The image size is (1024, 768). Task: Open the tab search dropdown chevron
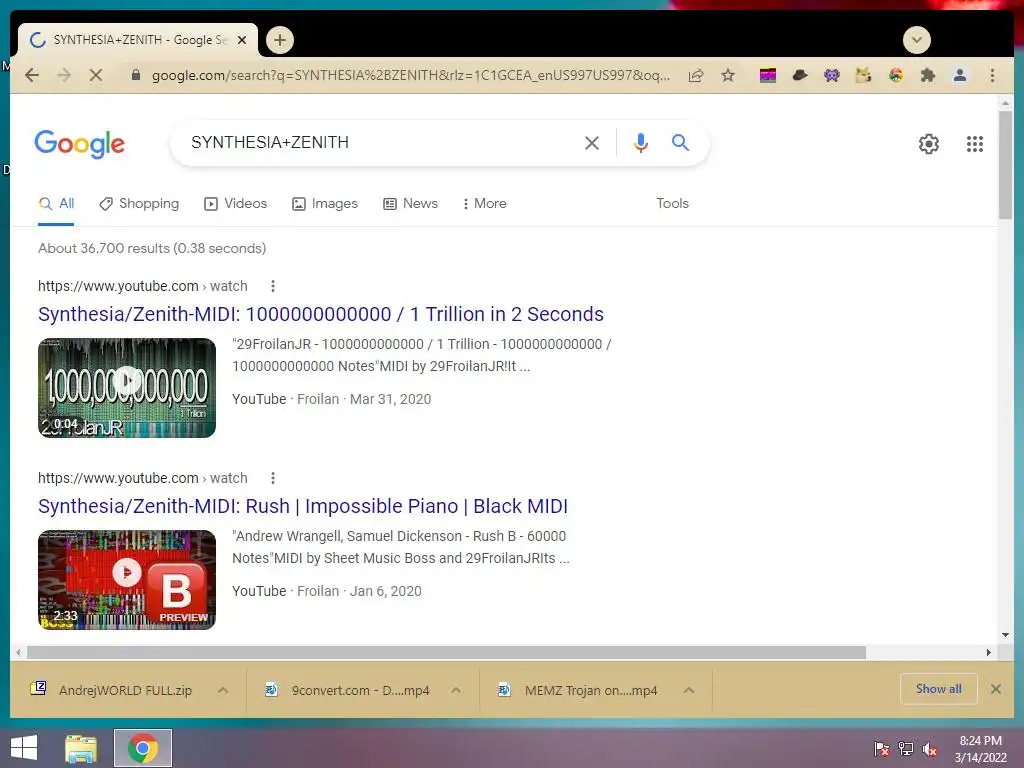point(917,40)
